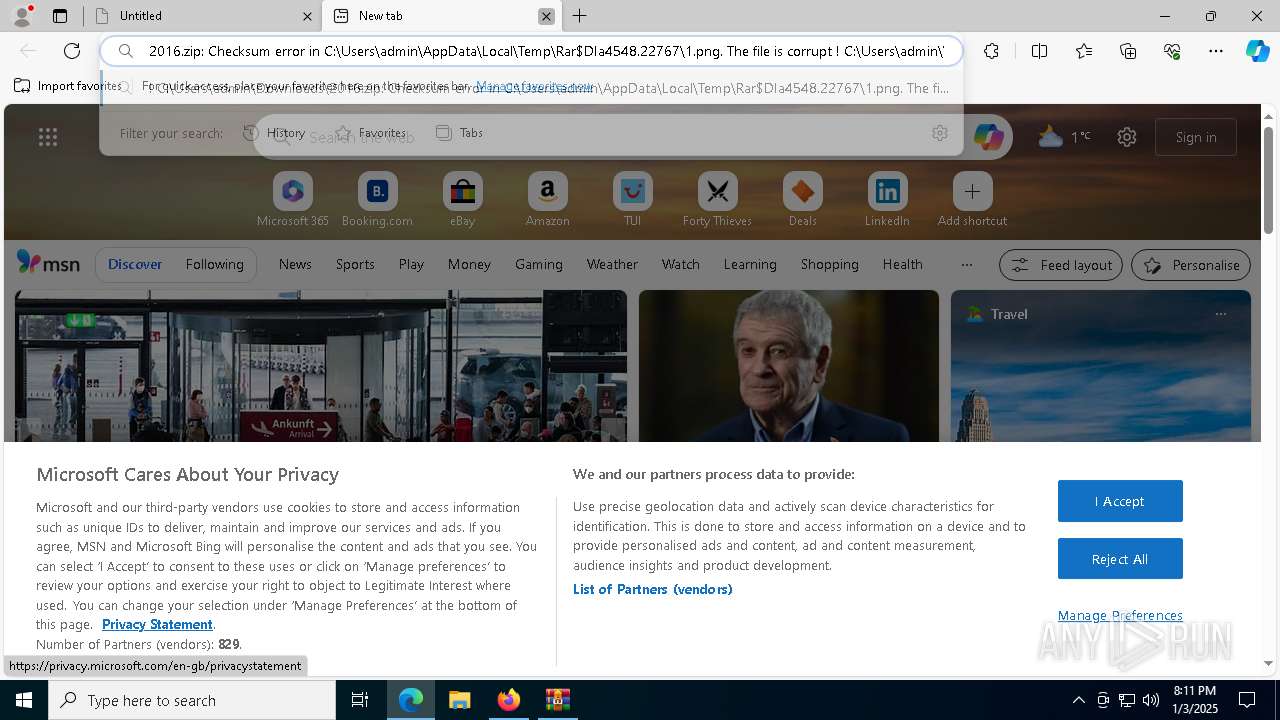Click the Add shortcut button
This screenshot has width=1280, height=720.
(x=973, y=200)
